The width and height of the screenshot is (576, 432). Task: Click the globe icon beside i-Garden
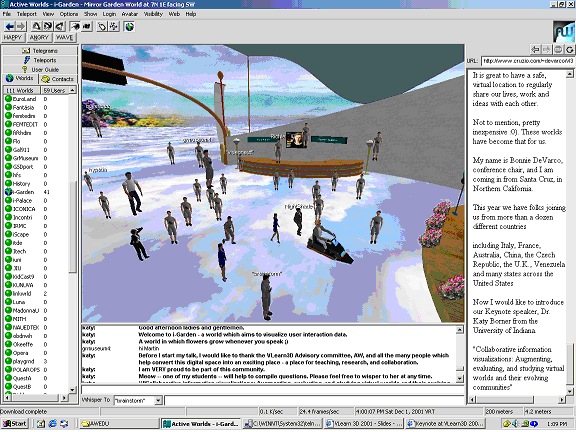[8, 192]
